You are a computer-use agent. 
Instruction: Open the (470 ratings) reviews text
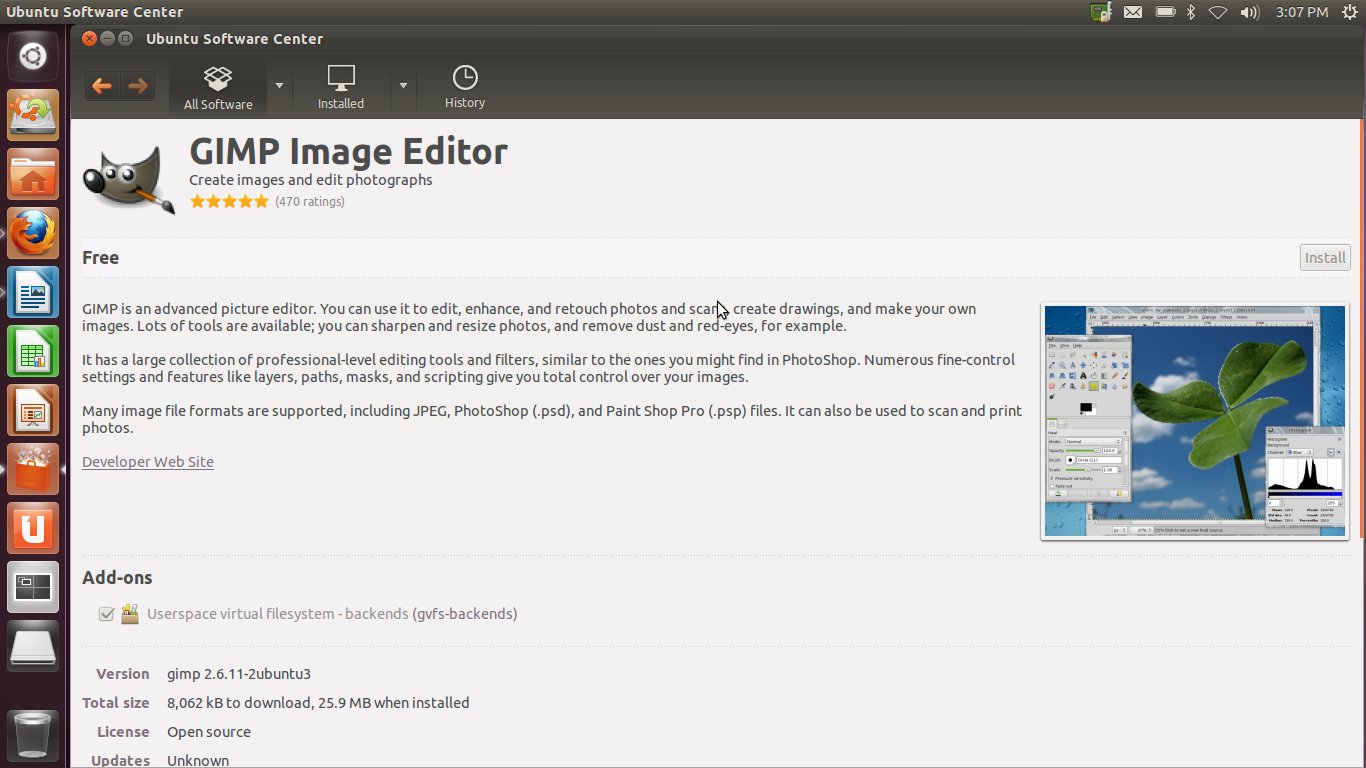coord(310,201)
